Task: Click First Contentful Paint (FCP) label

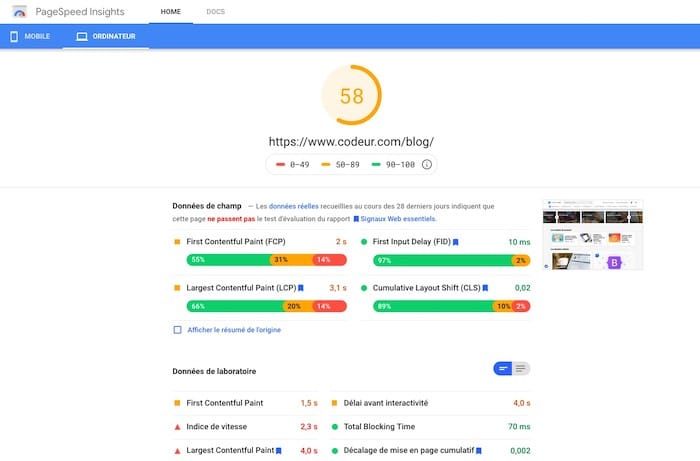Action: pyautogui.click(x=236, y=241)
